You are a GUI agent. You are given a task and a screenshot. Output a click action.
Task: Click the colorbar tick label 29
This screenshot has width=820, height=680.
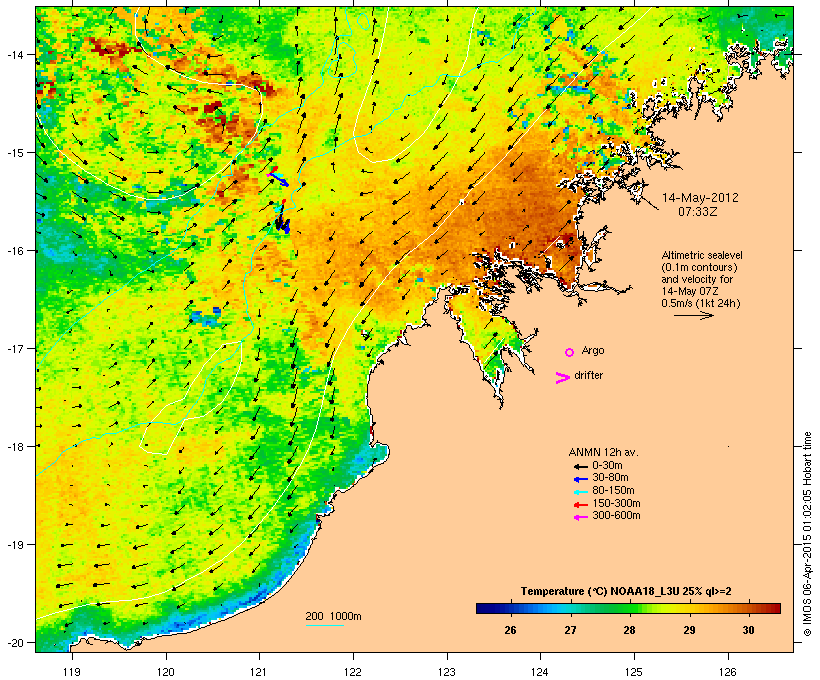(689, 630)
